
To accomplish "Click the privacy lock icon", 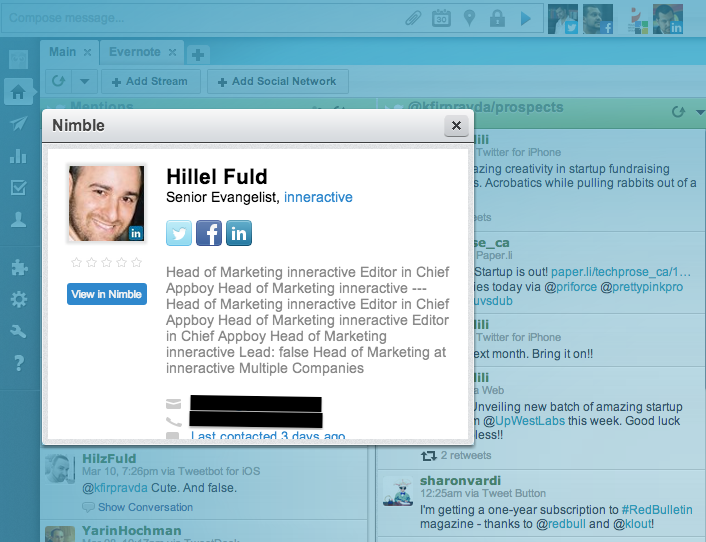I will 497,18.
